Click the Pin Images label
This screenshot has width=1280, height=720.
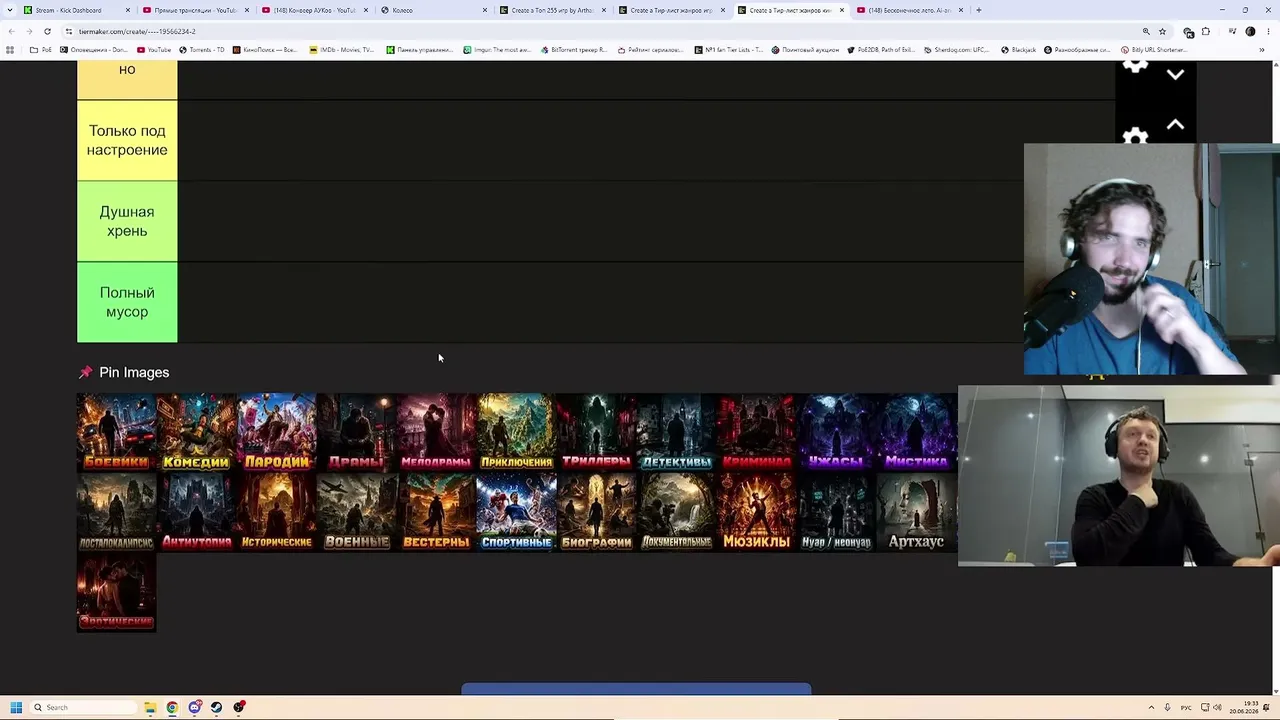(134, 372)
